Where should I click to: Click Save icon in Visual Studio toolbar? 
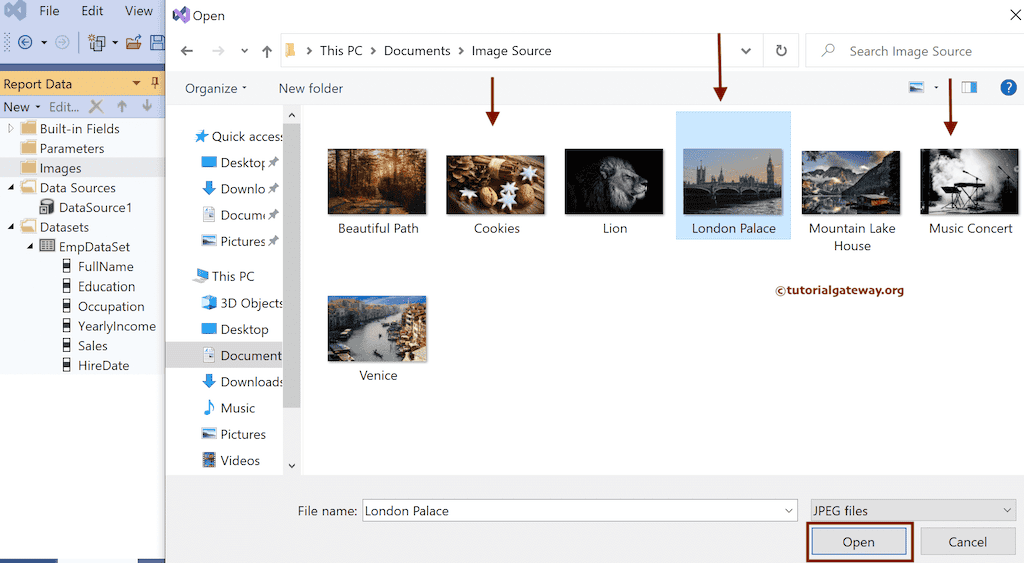click(x=157, y=43)
